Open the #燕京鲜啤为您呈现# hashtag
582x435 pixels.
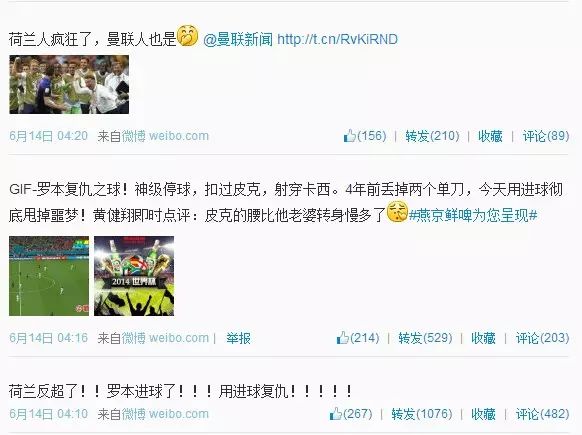[x=473, y=215]
